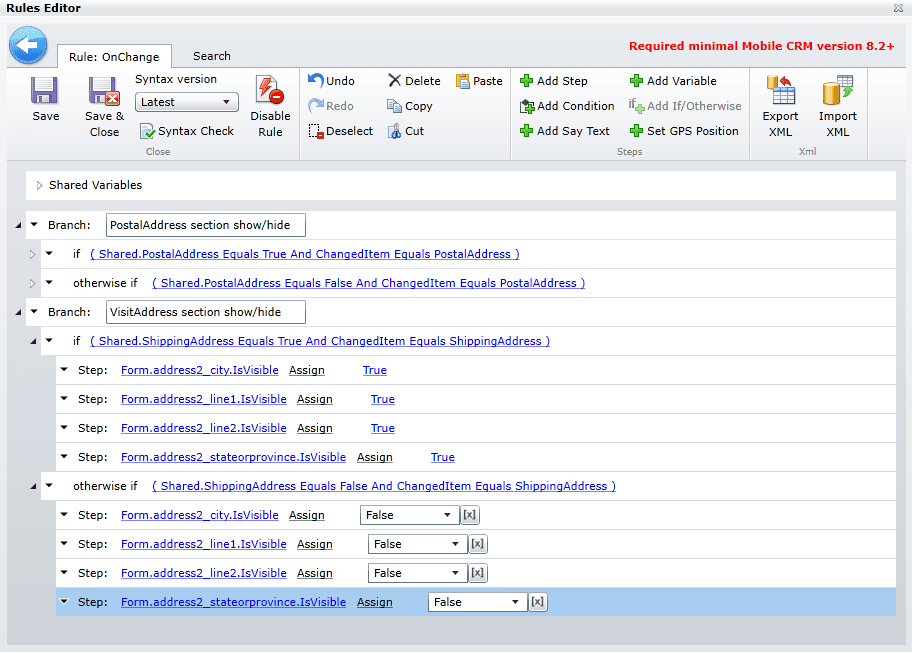Click the blue back arrow icon

point(28,45)
